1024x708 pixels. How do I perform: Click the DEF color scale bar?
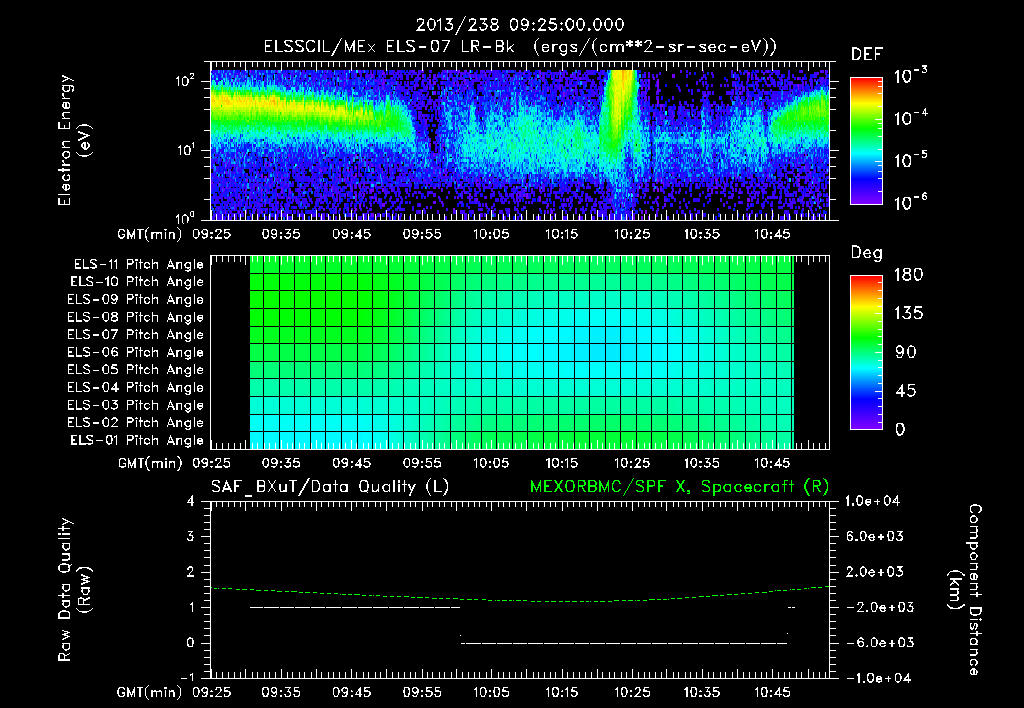[x=866, y=140]
